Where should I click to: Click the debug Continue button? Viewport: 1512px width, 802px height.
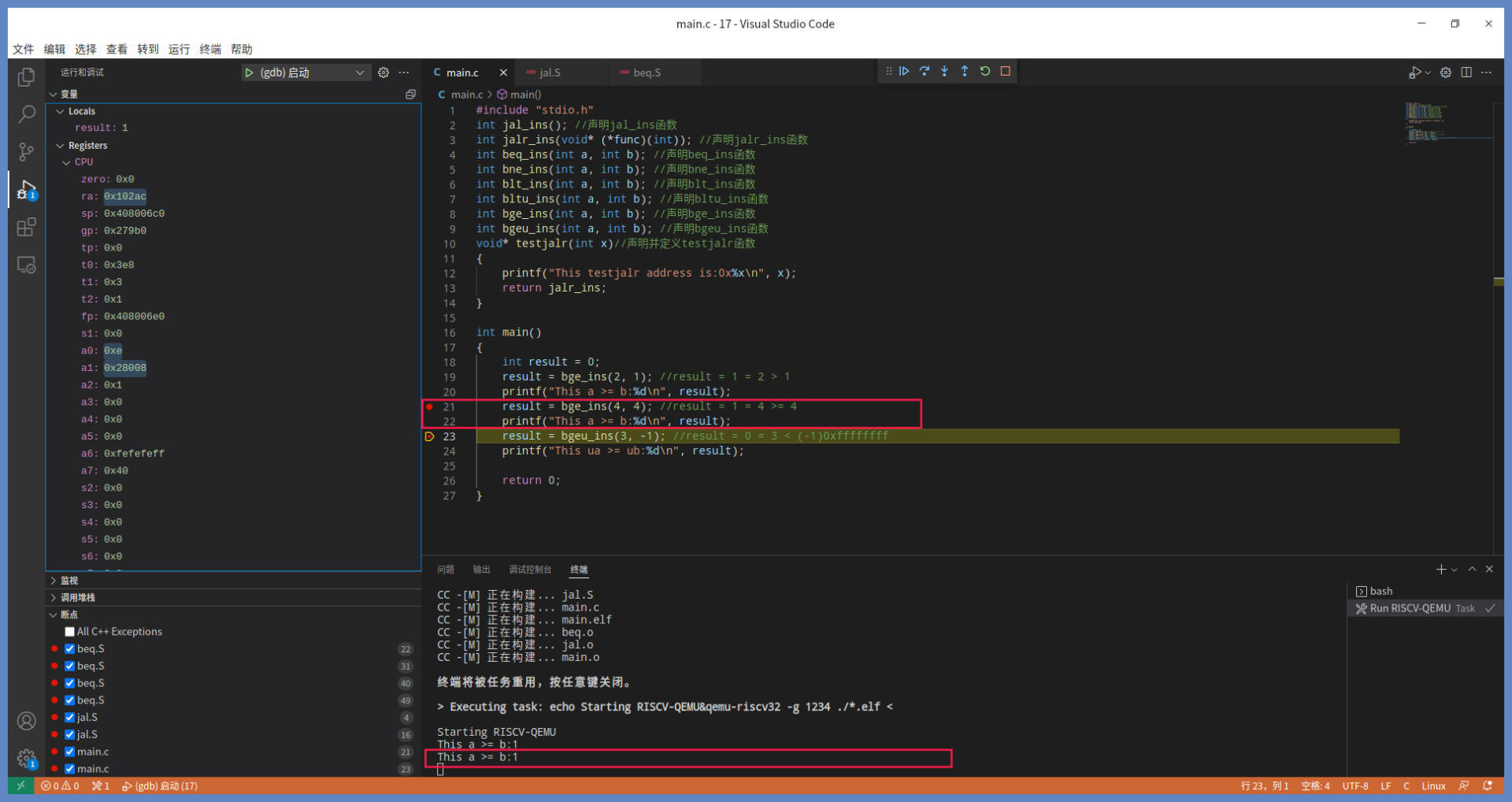tap(904, 72)
